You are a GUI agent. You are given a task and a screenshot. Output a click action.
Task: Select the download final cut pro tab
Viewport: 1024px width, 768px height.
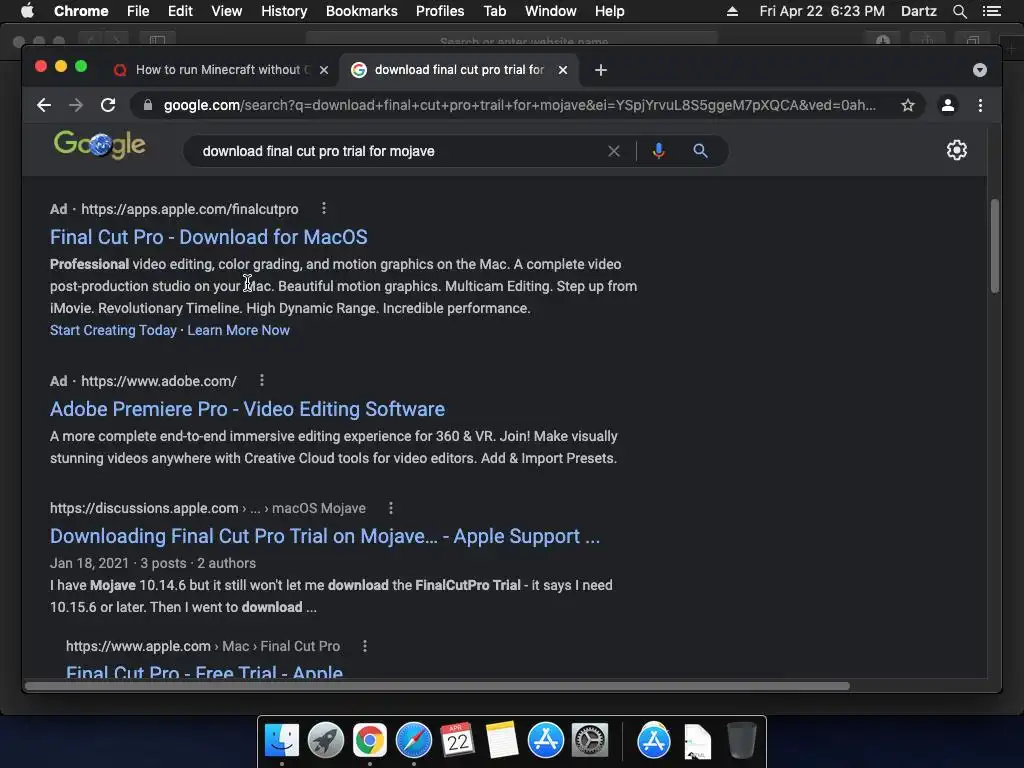pos(459,70)
